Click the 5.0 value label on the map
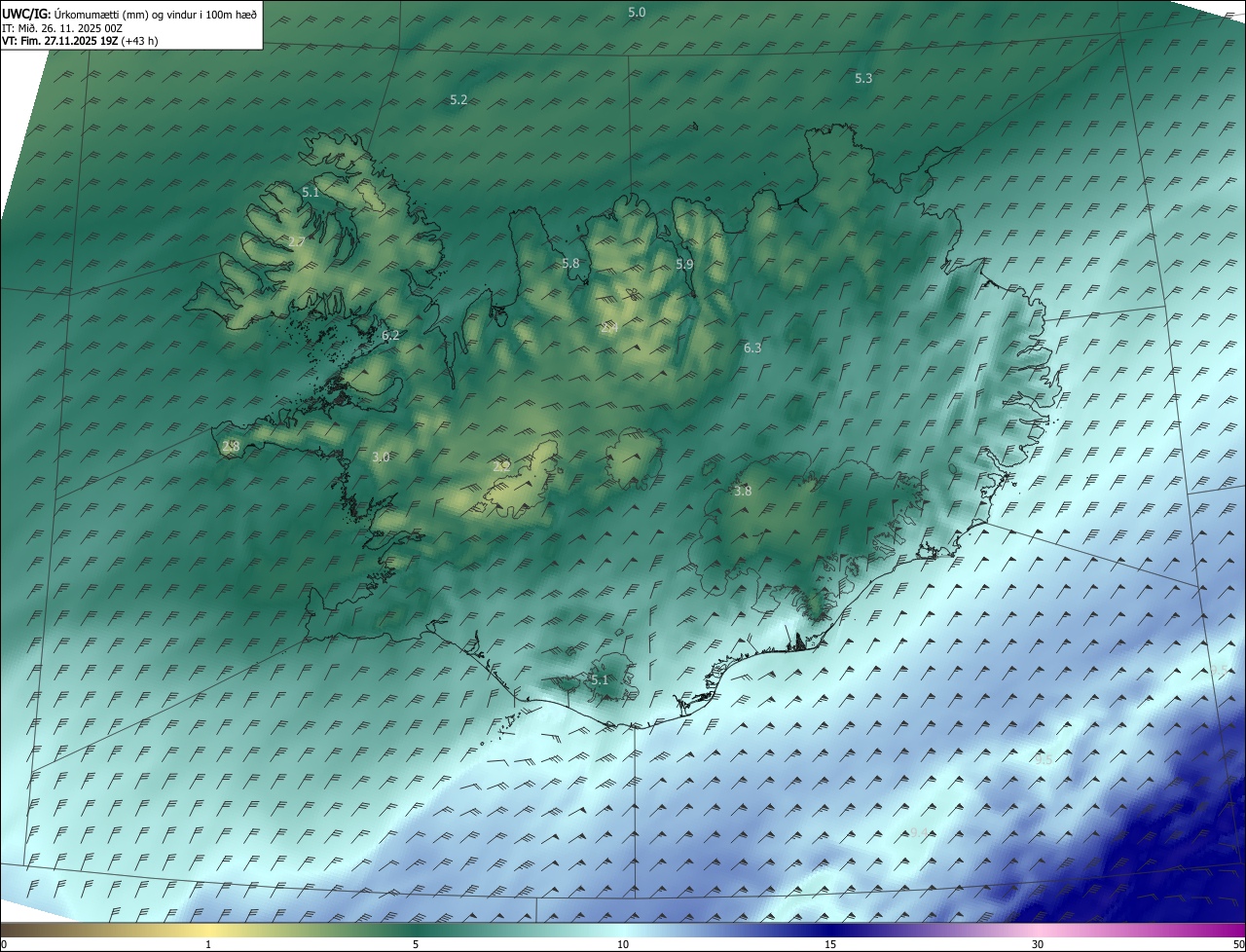Screen dimensions: 1246x952 coord(637,12)
